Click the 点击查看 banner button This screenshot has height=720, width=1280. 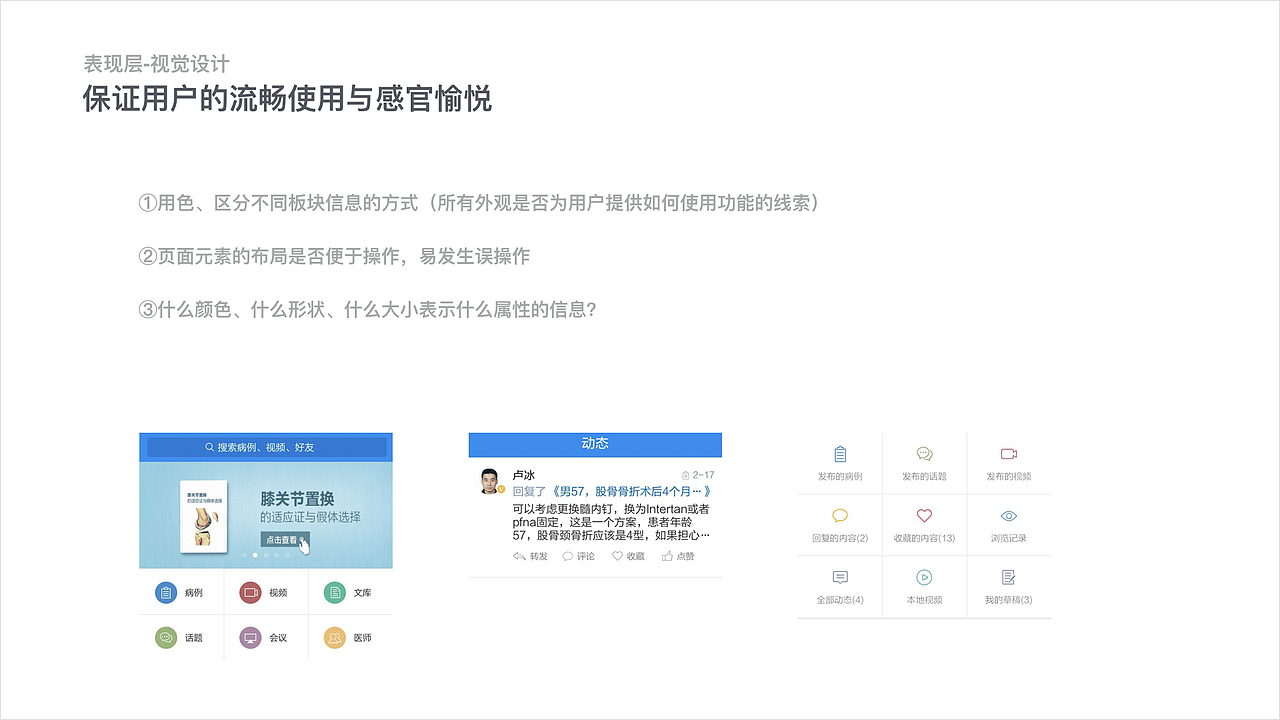tap(286, 538)
